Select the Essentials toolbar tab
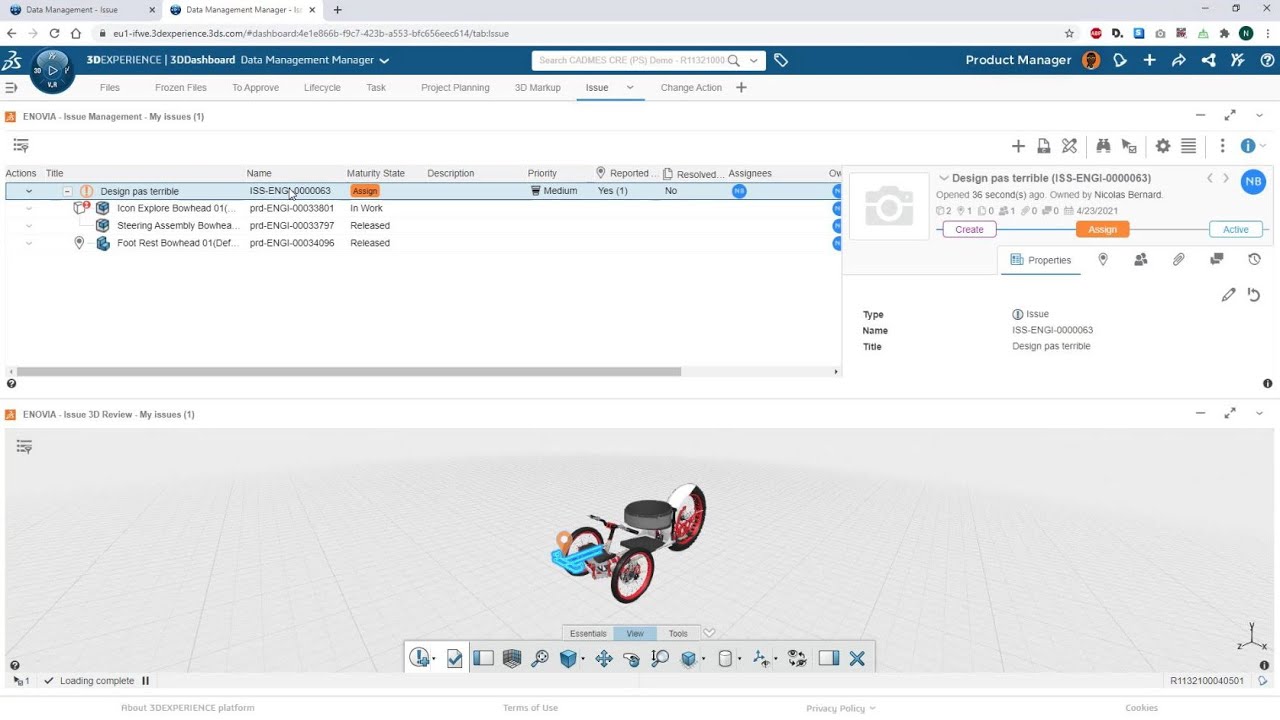1280x720 pixels. point(588,633)
